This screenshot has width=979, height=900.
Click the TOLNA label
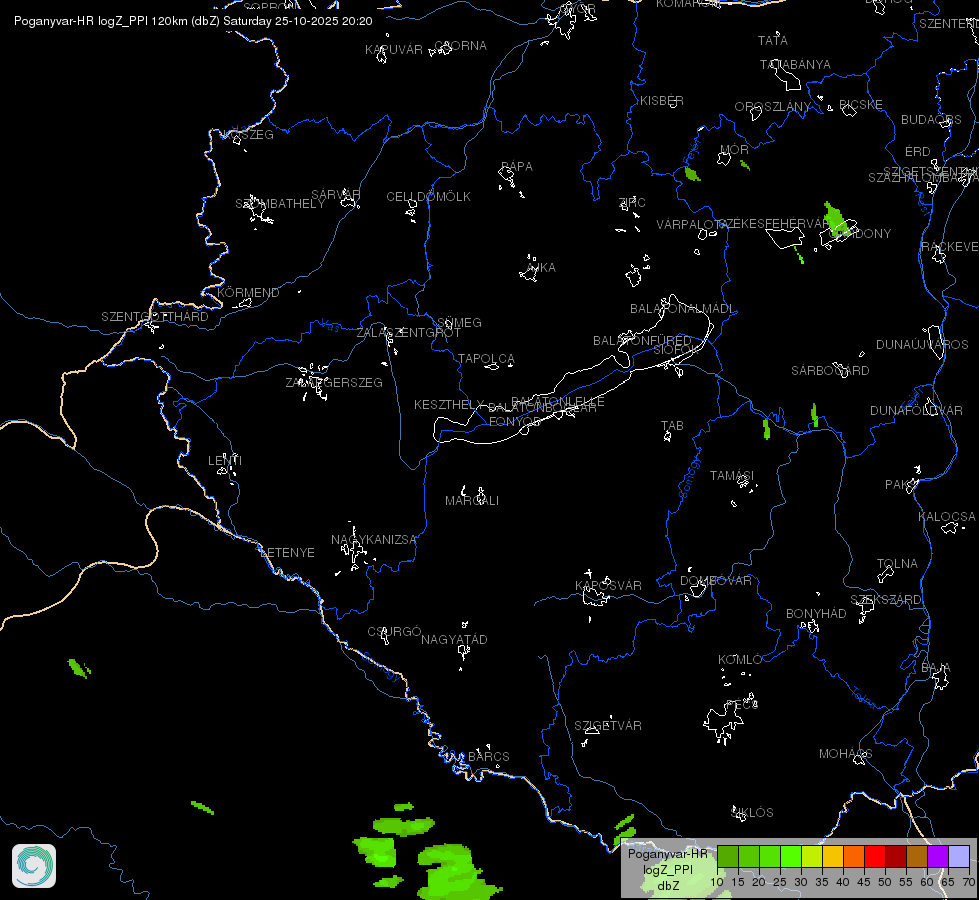tap(897, 564)
